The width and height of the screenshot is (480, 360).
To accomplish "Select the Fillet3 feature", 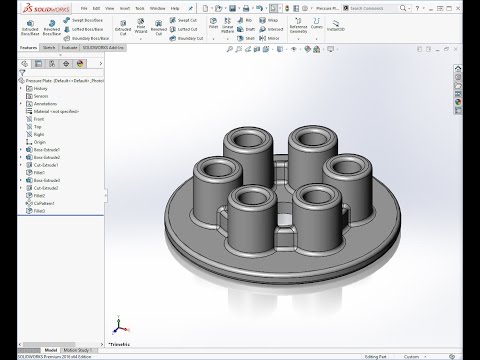I will [x=36, y=211].
